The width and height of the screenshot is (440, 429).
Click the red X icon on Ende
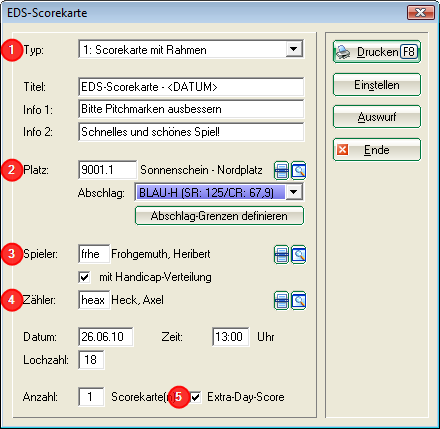click(x=342, y=150)
